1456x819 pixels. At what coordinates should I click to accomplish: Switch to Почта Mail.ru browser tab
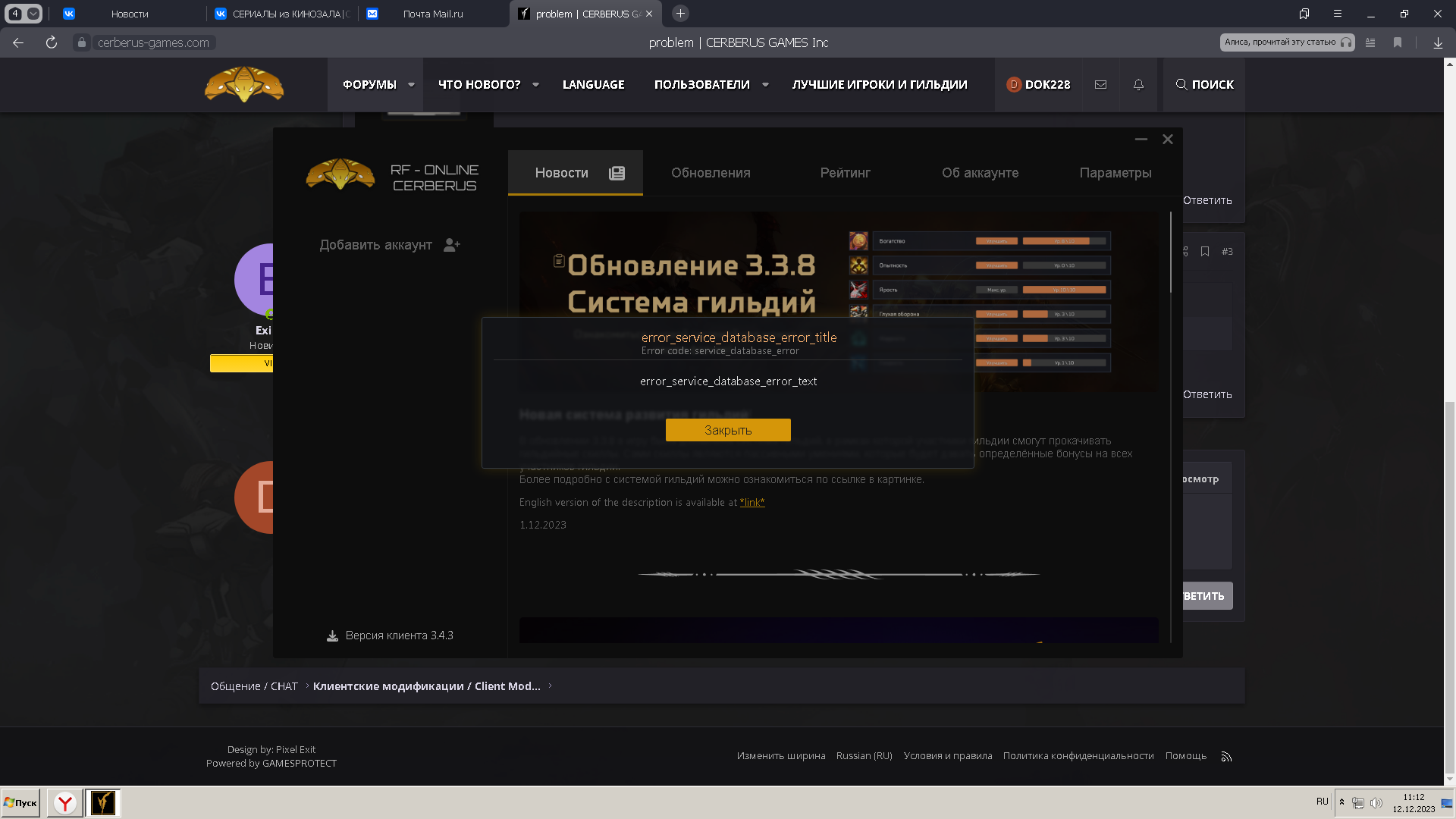pos(434,14)
